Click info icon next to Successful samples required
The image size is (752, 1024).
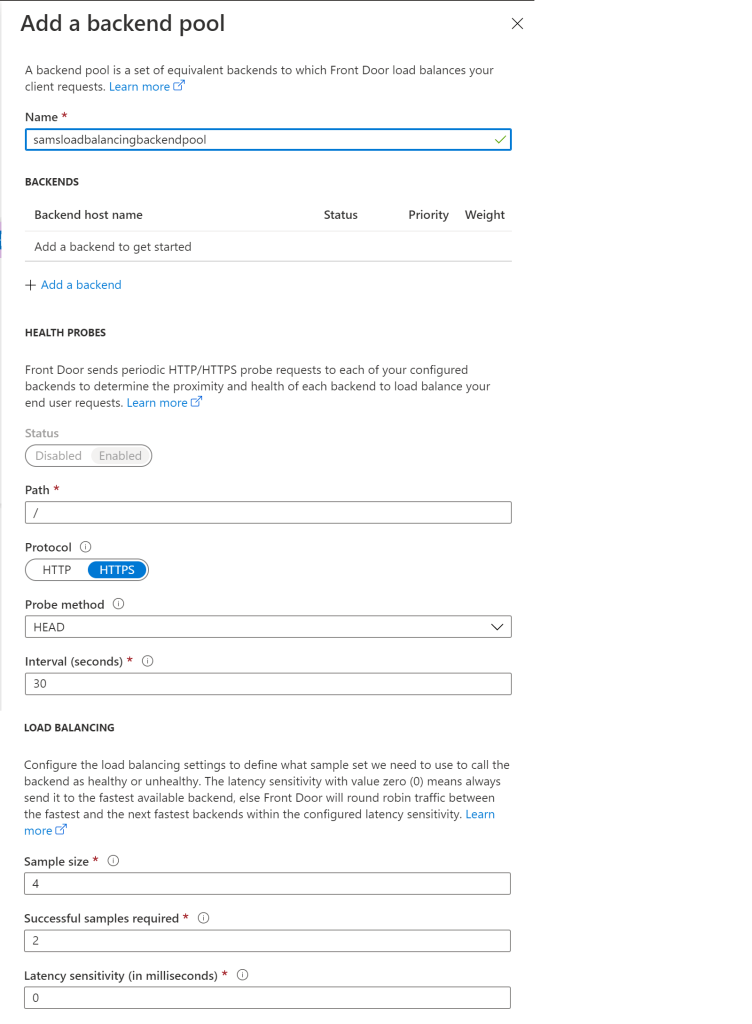[204, 918]
